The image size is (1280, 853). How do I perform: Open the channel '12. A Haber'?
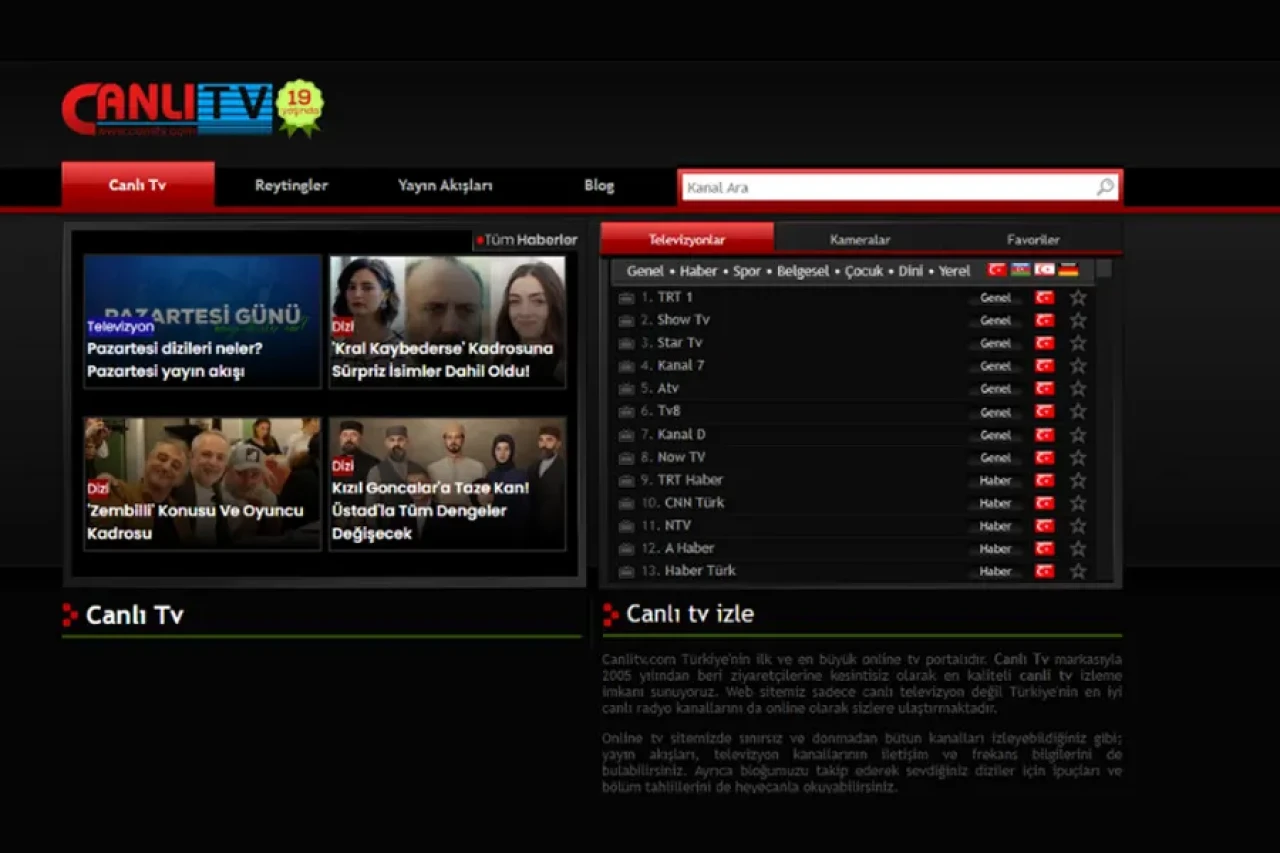tap(678, 548)
